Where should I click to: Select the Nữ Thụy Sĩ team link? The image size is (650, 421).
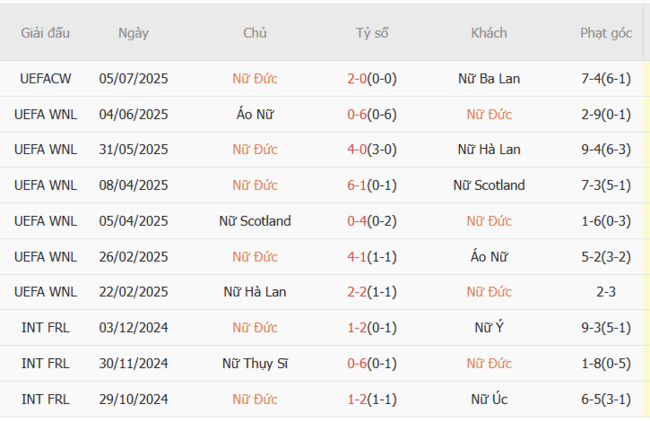point(255,364)
